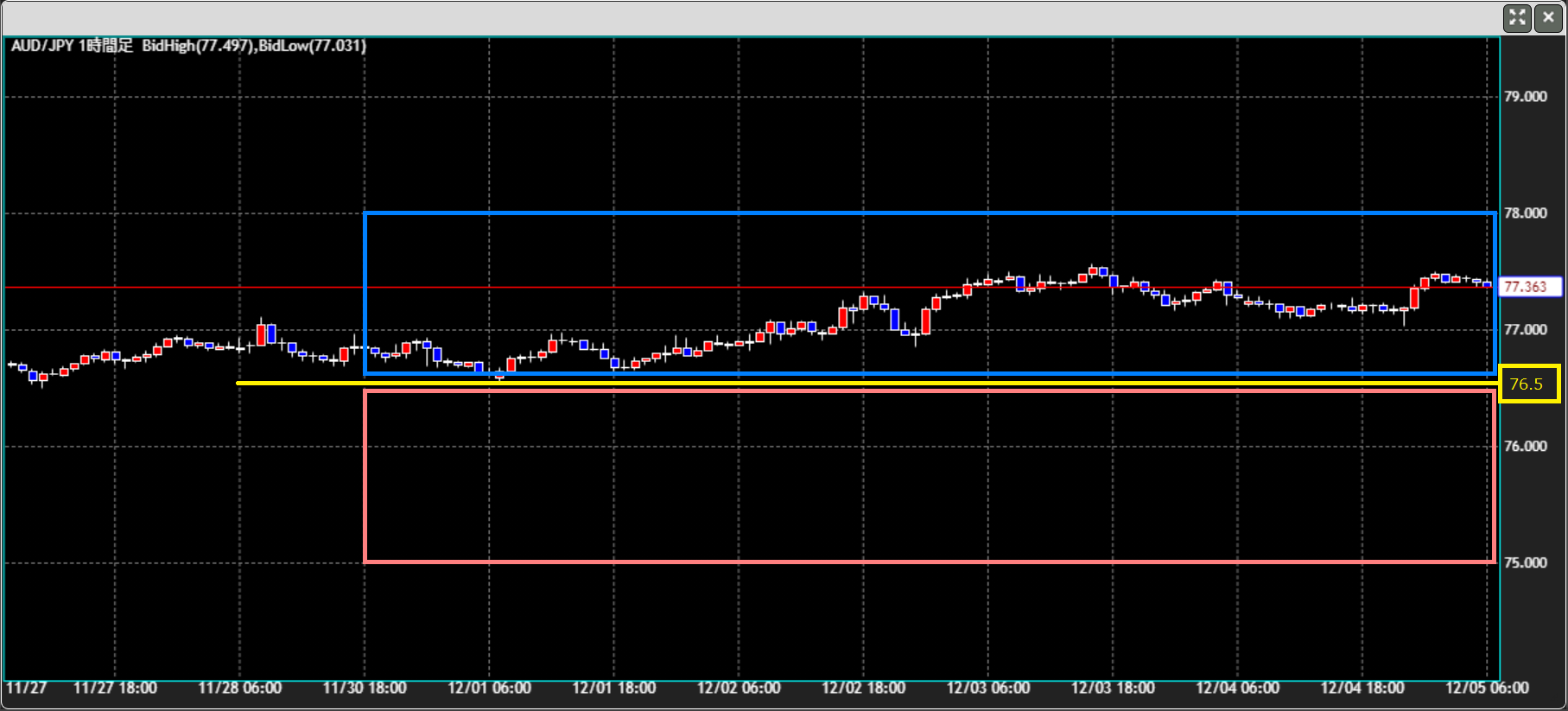The height and width of the screenshot is (711, 1568).
Task: Click the 12/03 06:00 time label
Action: pyautogui.click(x=988, y=689)
